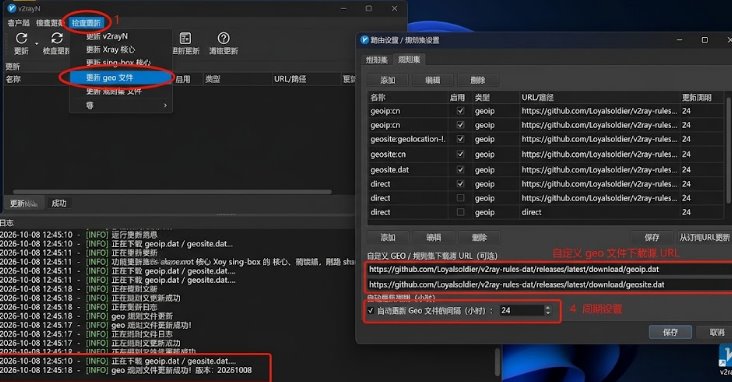Increase the Geo update interval with up arrow
This screenshot has height=382, width=732.
point(548,308)
